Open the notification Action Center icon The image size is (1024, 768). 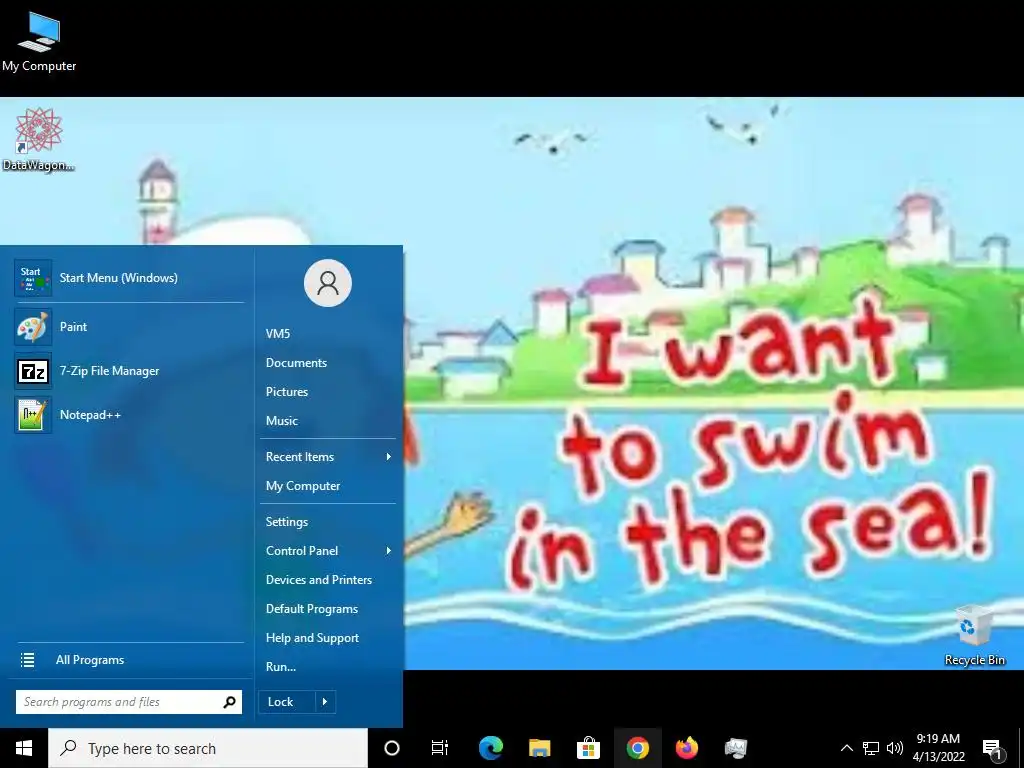993,750
